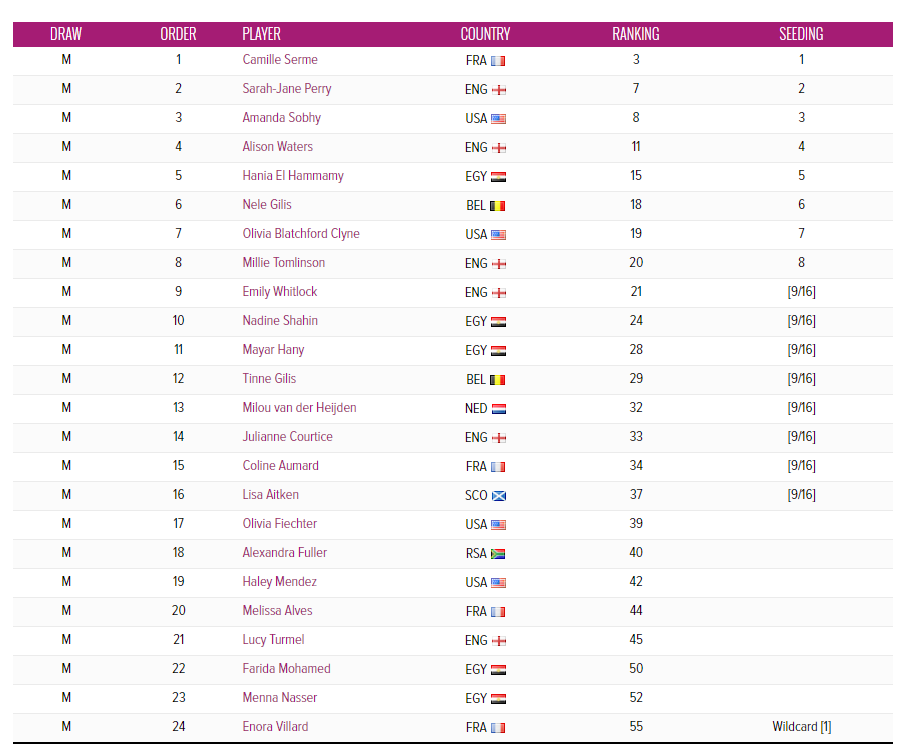Click the Egypt flag beside Hania El Hammamy

[498, 177]
